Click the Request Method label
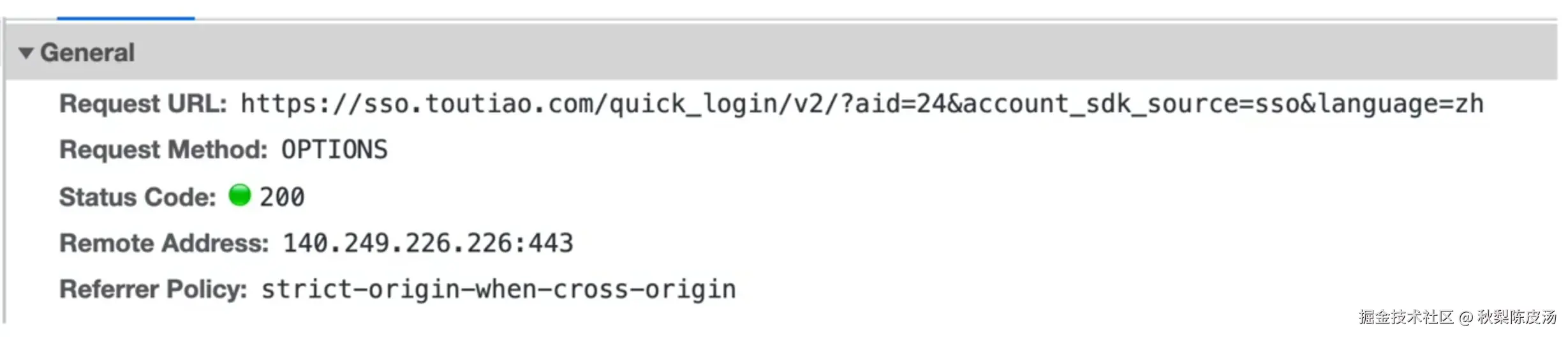 pos(163,149)
